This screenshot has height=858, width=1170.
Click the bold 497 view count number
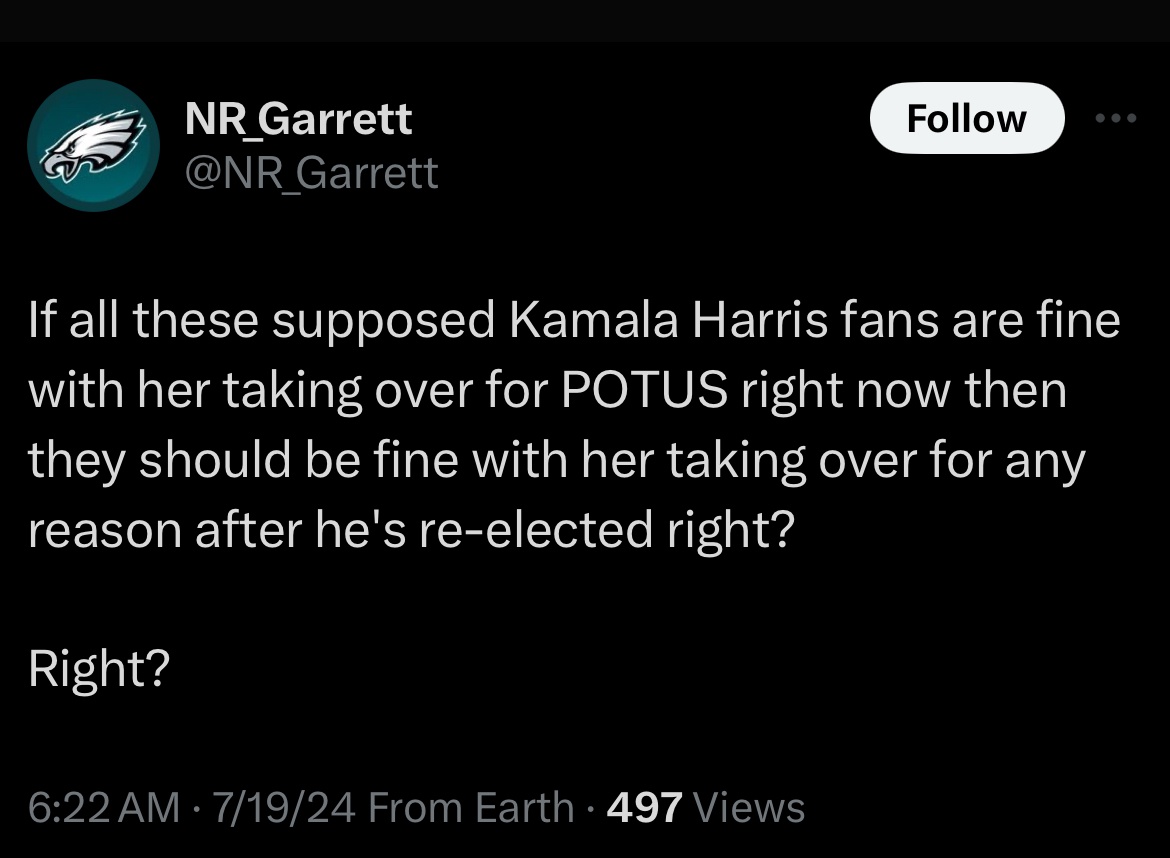pyautogui.click(x=645, y=807)
